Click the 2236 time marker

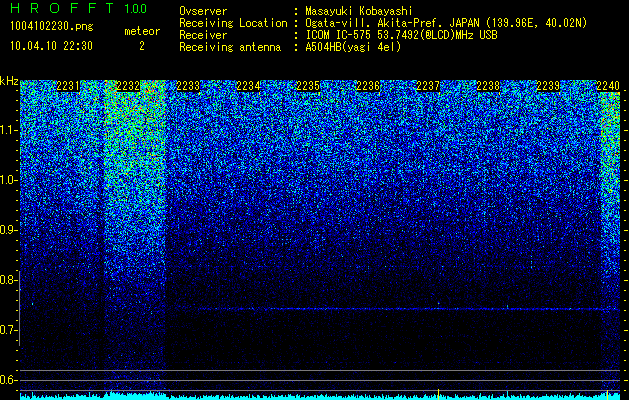pyautogui.click(x=368, y=86)
